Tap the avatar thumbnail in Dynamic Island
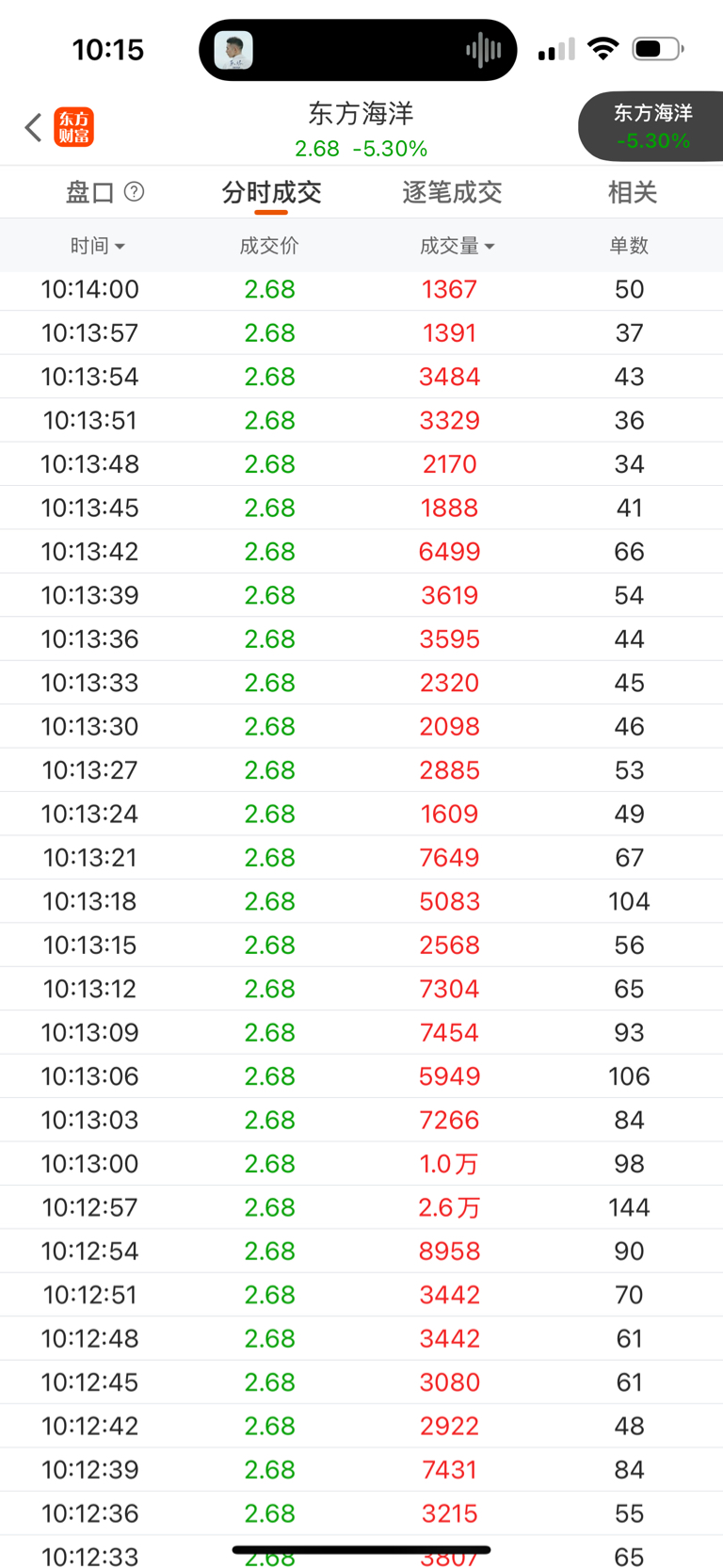 tap(233, 50)
